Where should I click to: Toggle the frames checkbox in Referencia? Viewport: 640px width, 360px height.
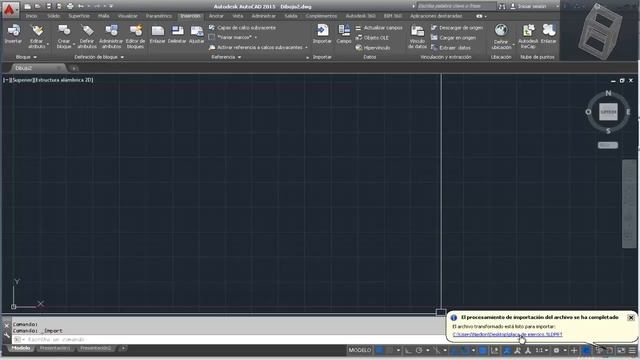coord(211,37)
